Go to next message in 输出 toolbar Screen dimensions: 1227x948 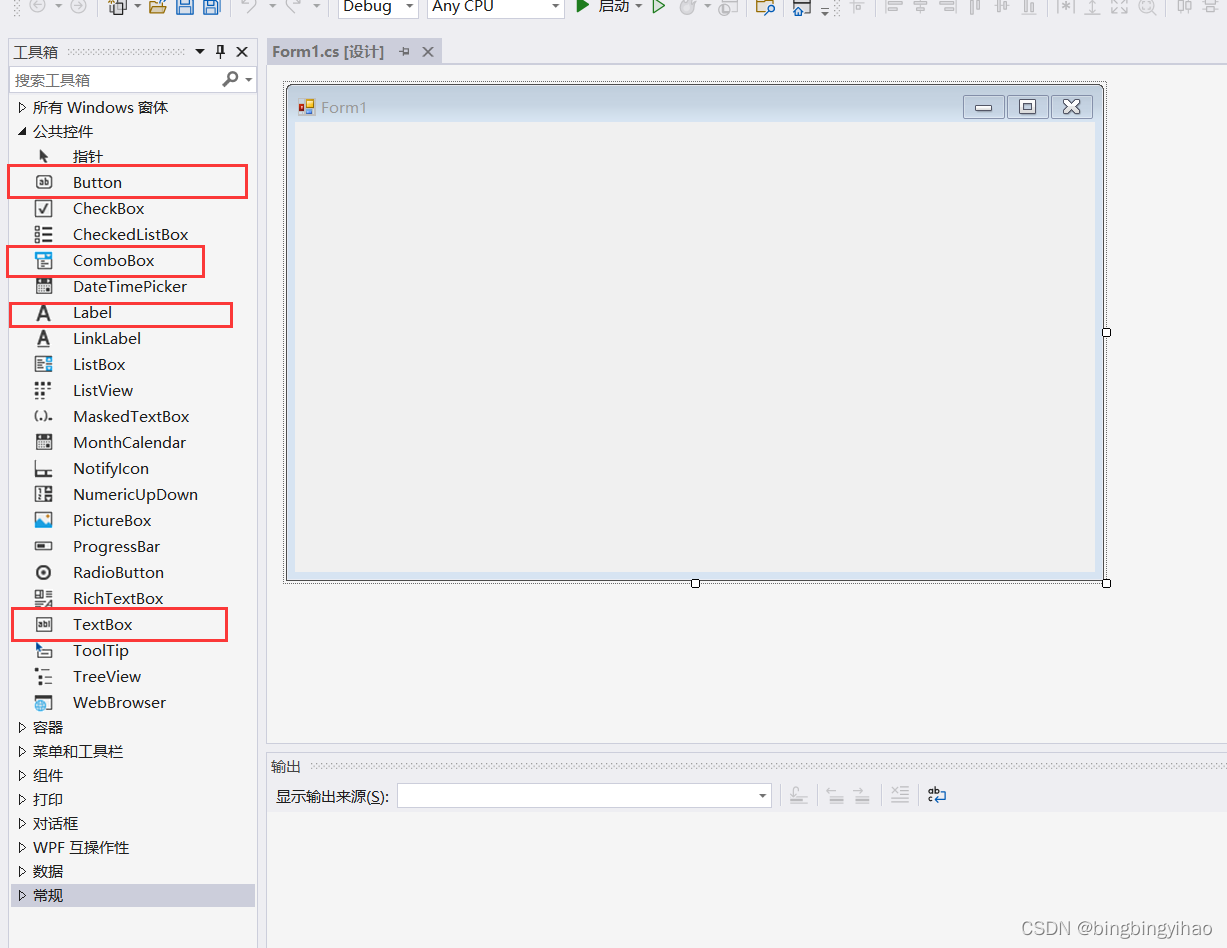[x=861, y=795]
